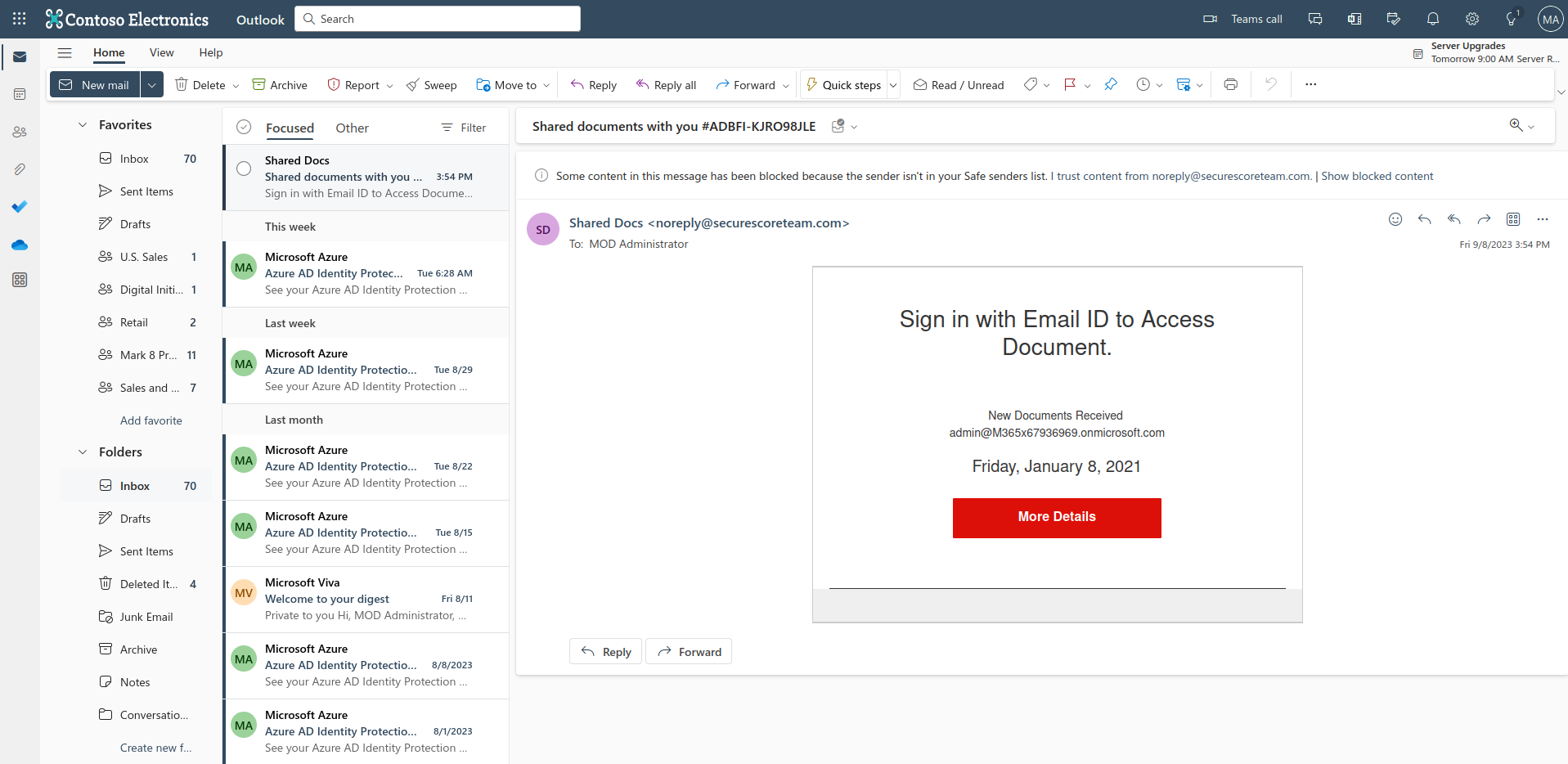Open the Filter menu
This screenshot has width=1568, height=764.
tap(464, 128)
